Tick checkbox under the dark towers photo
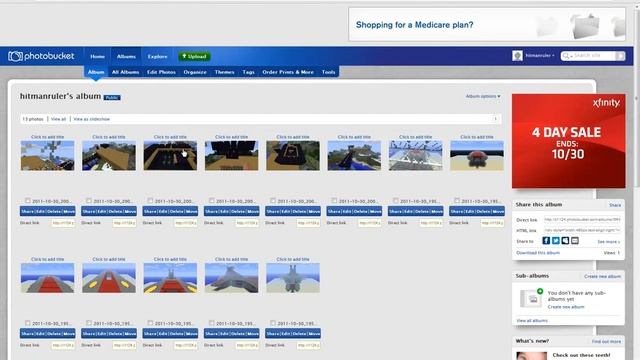 211,200
